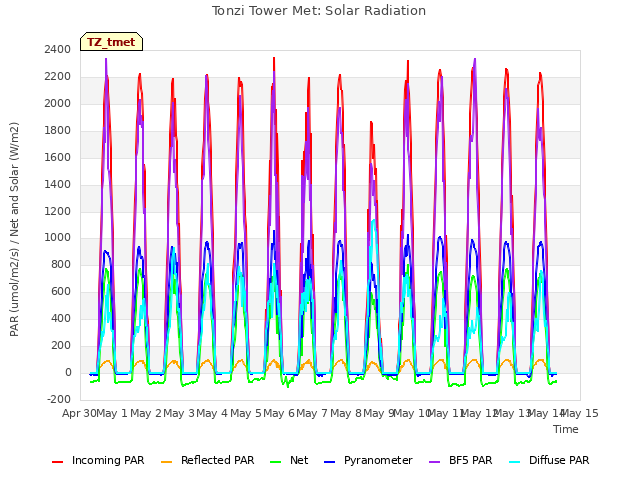Click the May 15 x-axis tick label
Viewport: 640px width, 480px height.
coord(580,413)
